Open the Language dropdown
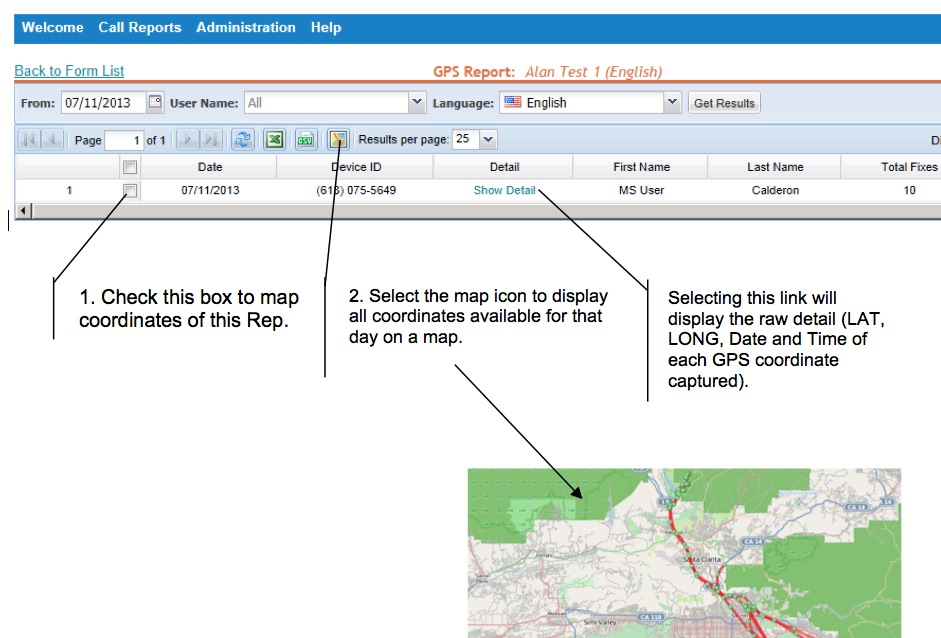 [x=672, y=102]
